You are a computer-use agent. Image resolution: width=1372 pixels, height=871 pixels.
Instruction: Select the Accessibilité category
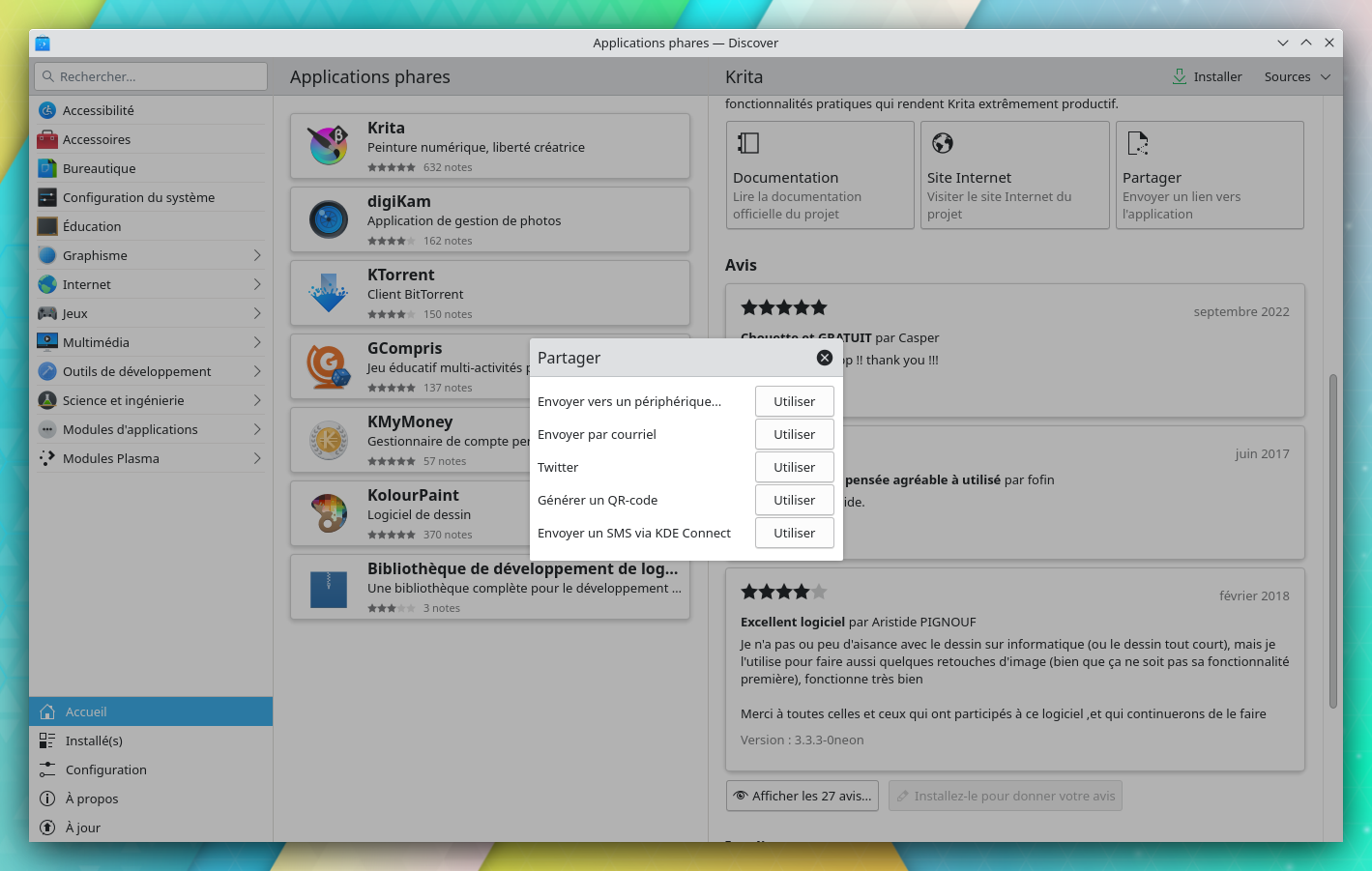pyautogui.click(x=151, y=110)
